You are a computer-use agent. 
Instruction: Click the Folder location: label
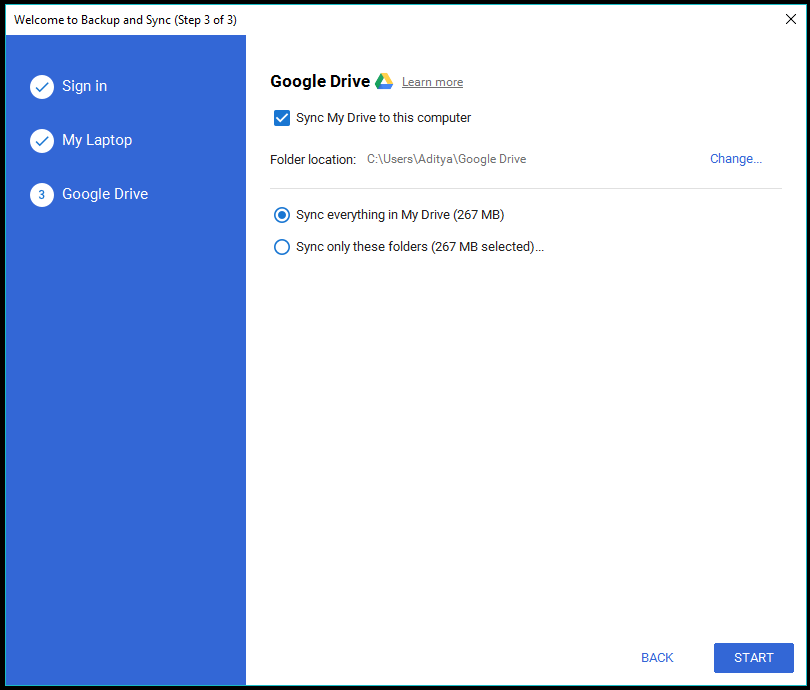coord(313,160)
